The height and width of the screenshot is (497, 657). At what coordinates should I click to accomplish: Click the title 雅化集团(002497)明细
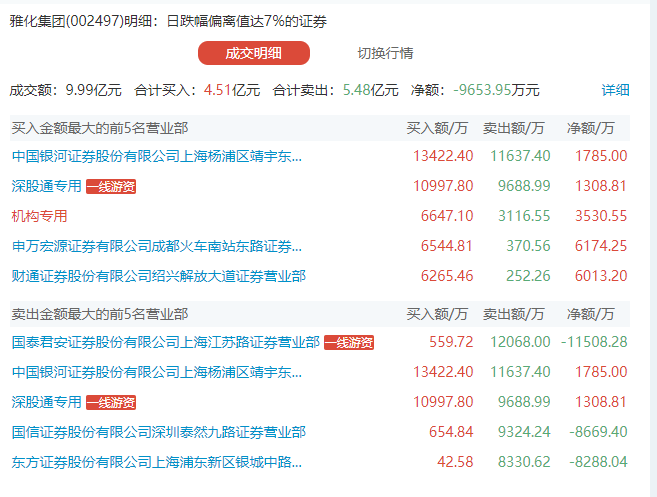pos(80,21)
